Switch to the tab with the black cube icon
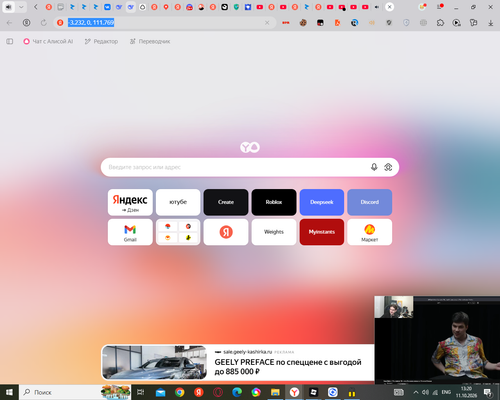 225,7
